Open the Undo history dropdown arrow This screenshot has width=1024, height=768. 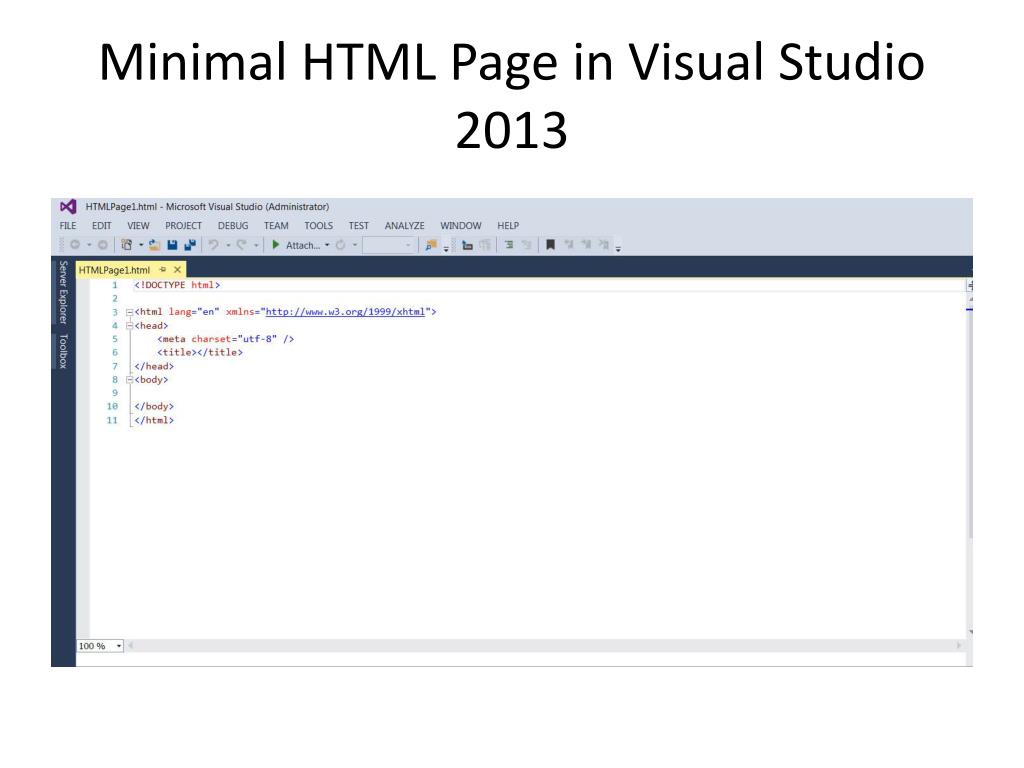click(228, 245)
